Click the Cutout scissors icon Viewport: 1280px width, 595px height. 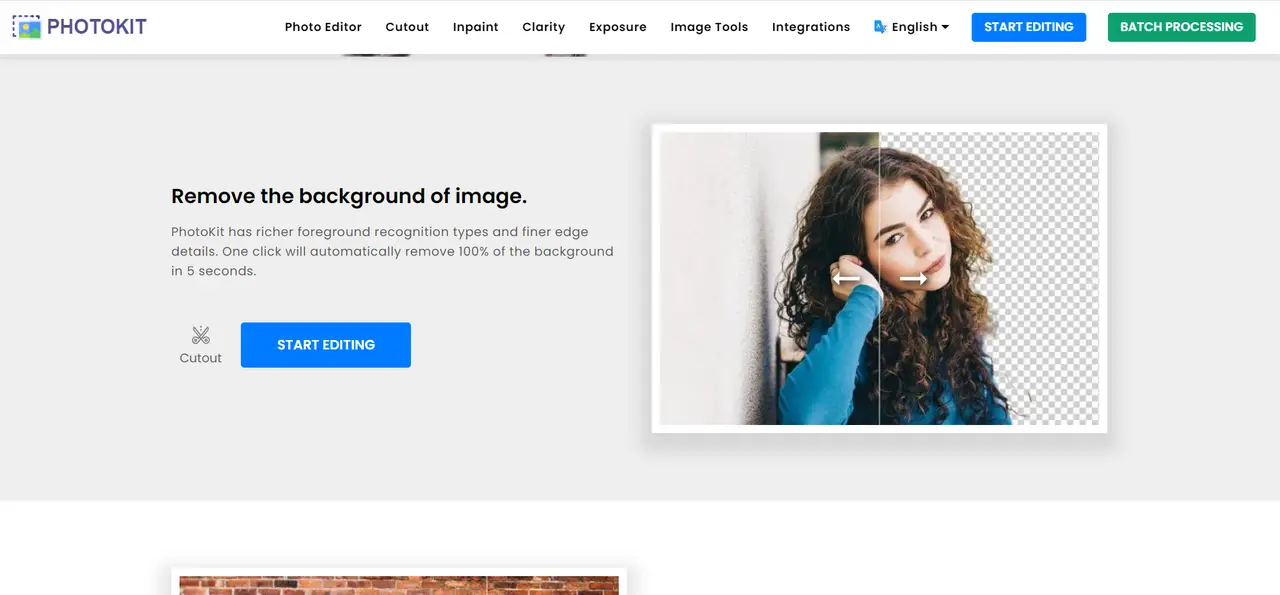pos(201,335)
